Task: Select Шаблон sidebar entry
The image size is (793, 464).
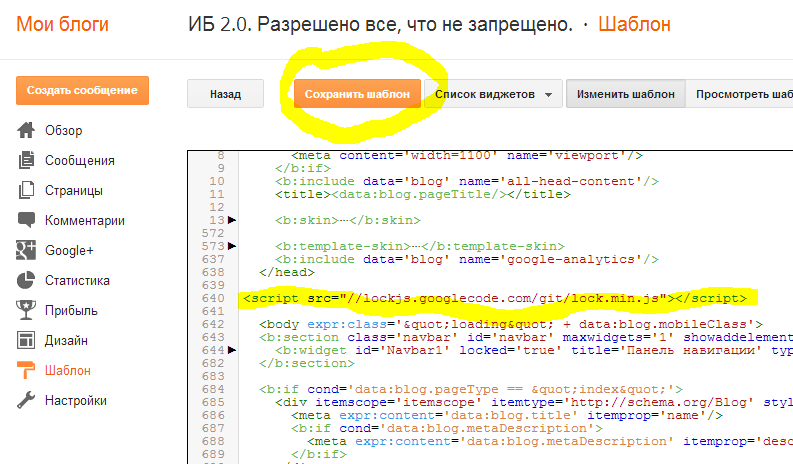Action: click(68, 370)
